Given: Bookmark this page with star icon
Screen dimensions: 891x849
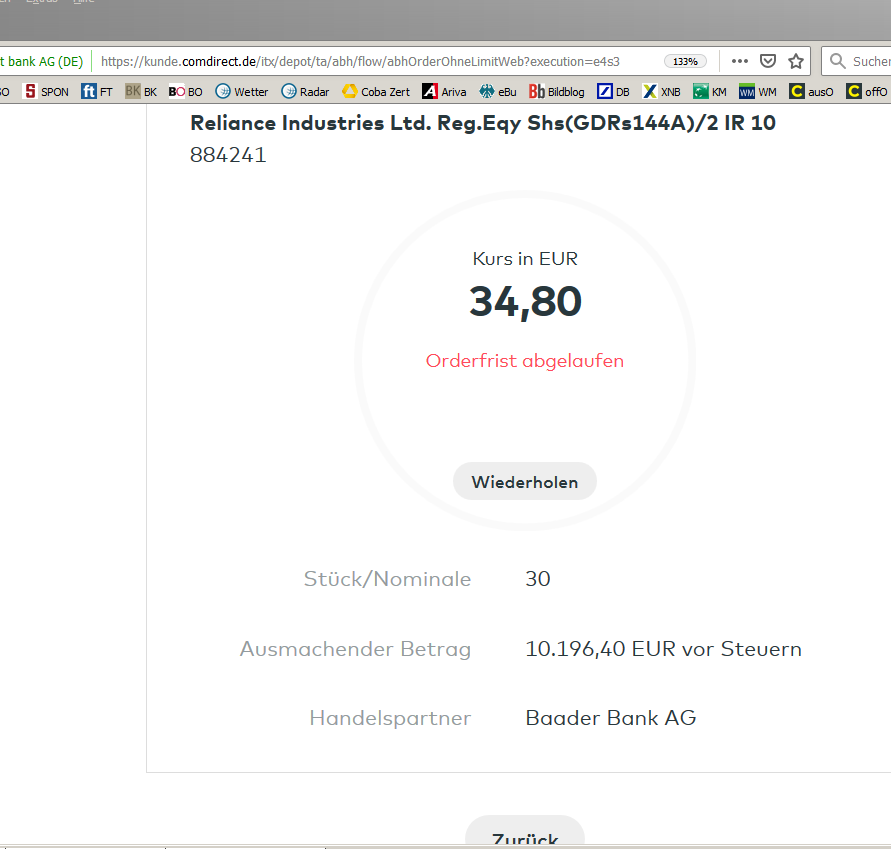Looking at the screenshot, I should click(x=796, y=61).
